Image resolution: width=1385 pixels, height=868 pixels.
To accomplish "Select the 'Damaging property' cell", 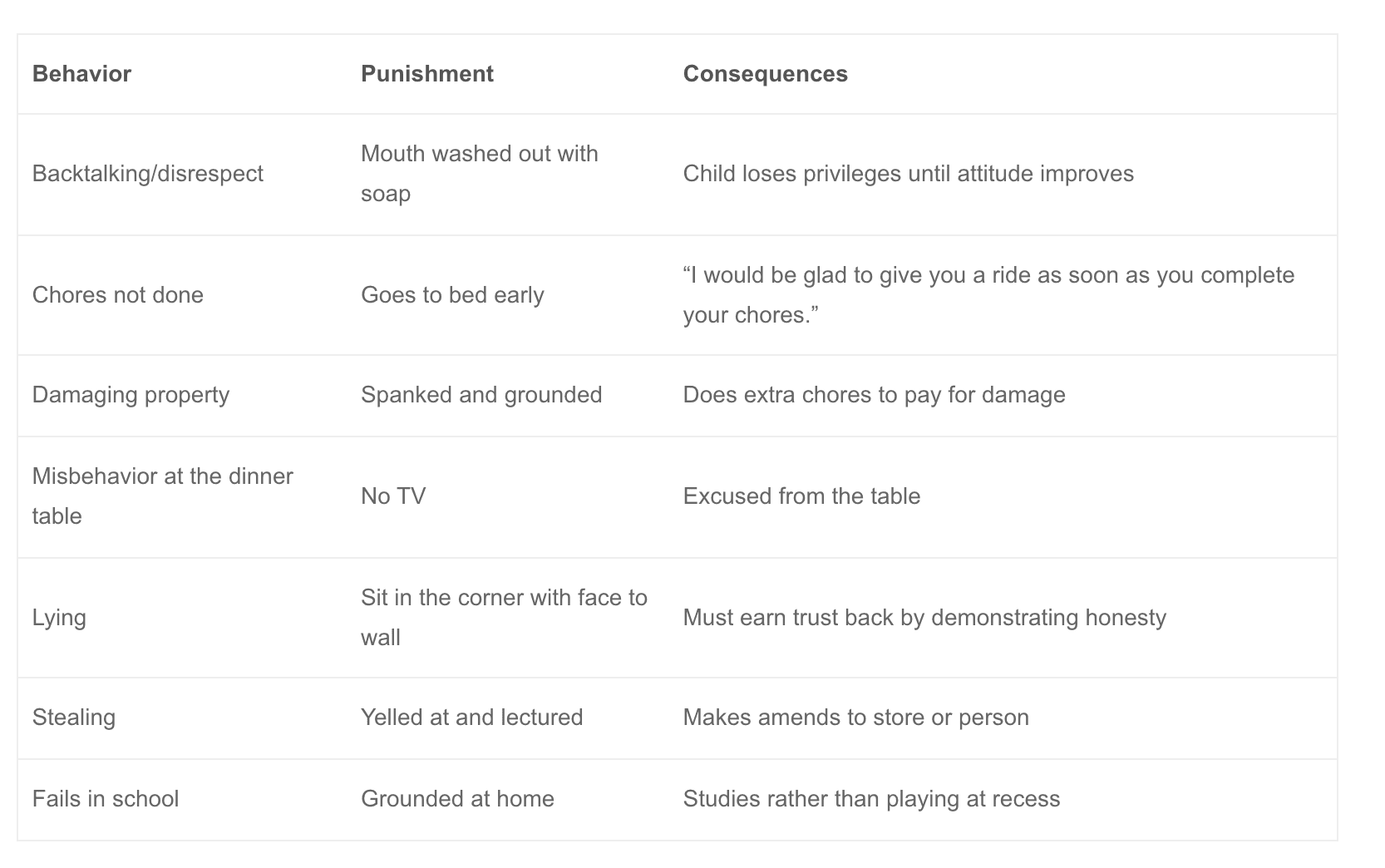I will (131, 395).
